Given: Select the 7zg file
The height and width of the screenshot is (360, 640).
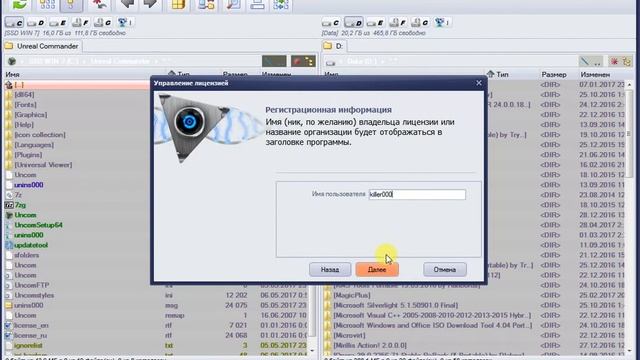Looking at the screenshot, I should [x=20, y=205].
